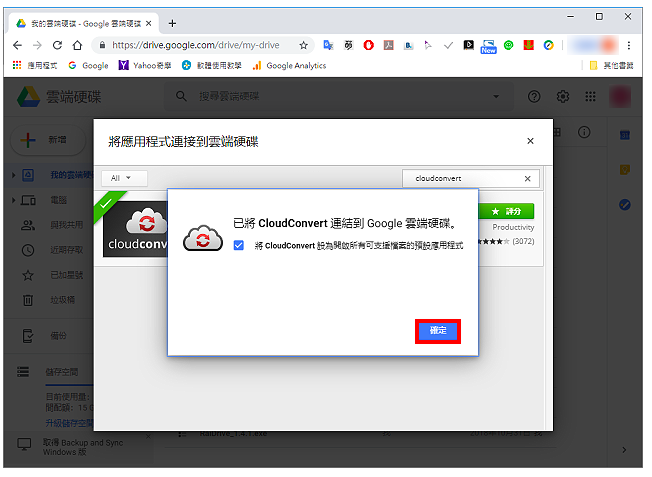The image size is (652, 477).
Task: Click the New badge extension icon
Action: tap(488, 47)
